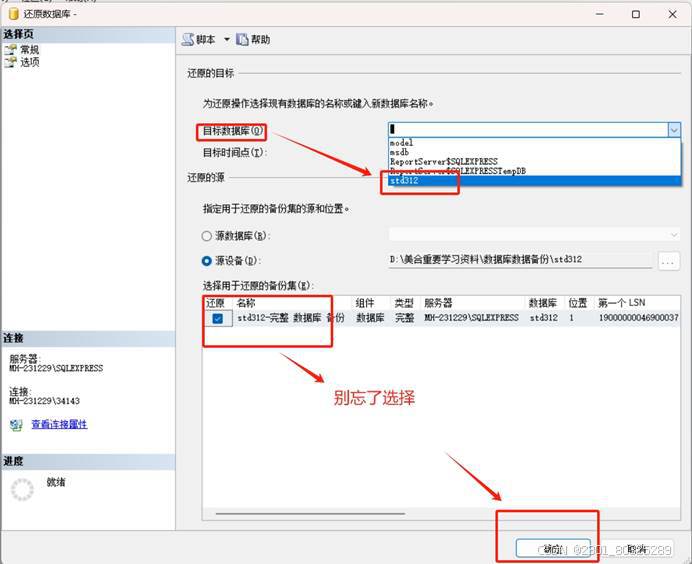Select msdb from database list

coord(534,152)
